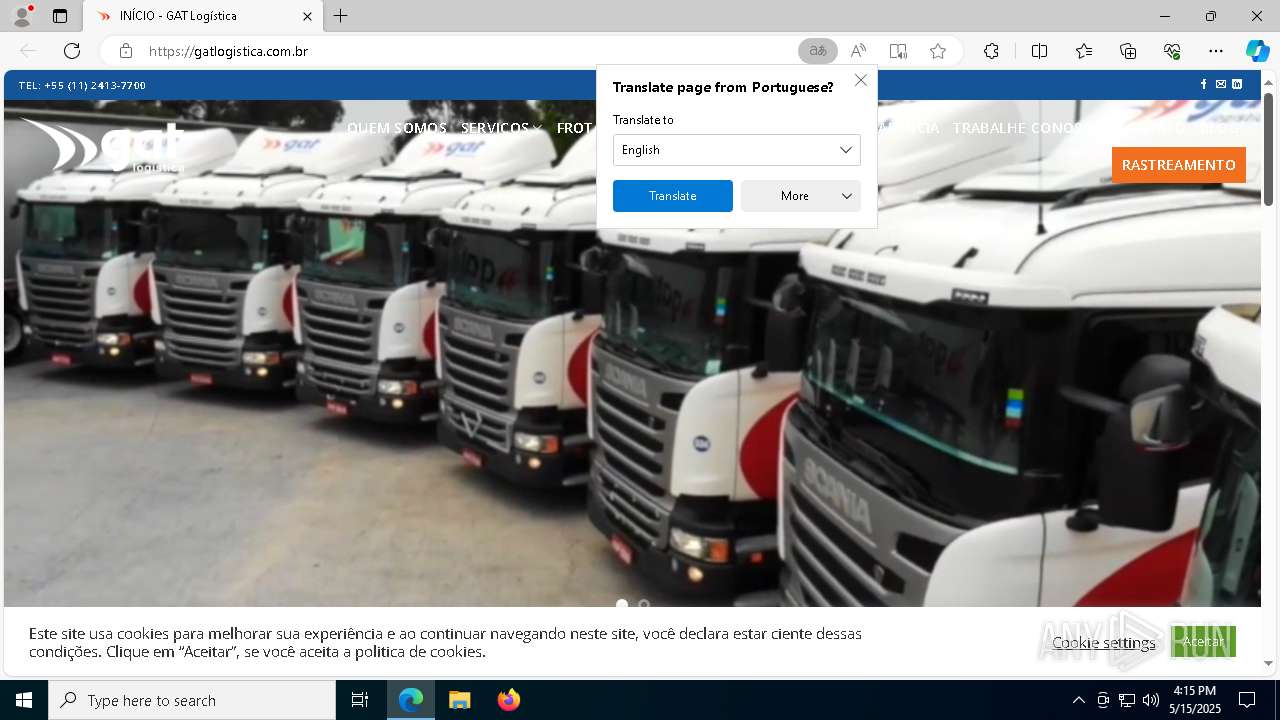Viewport: 1280px width, 720px height.
Task: Click Microsoft Edge taskbar icon
Action: (411, 700)
